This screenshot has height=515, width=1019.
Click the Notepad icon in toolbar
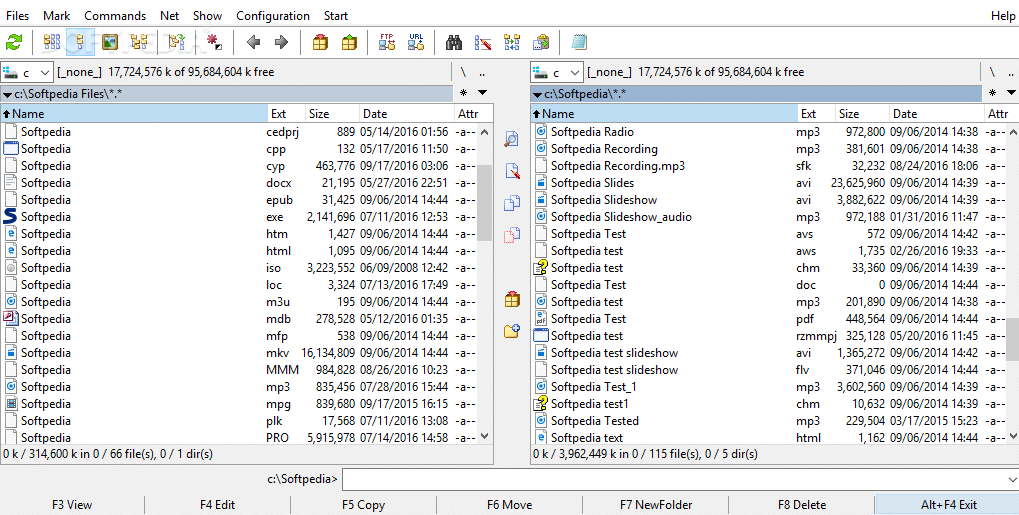point(579,42)
